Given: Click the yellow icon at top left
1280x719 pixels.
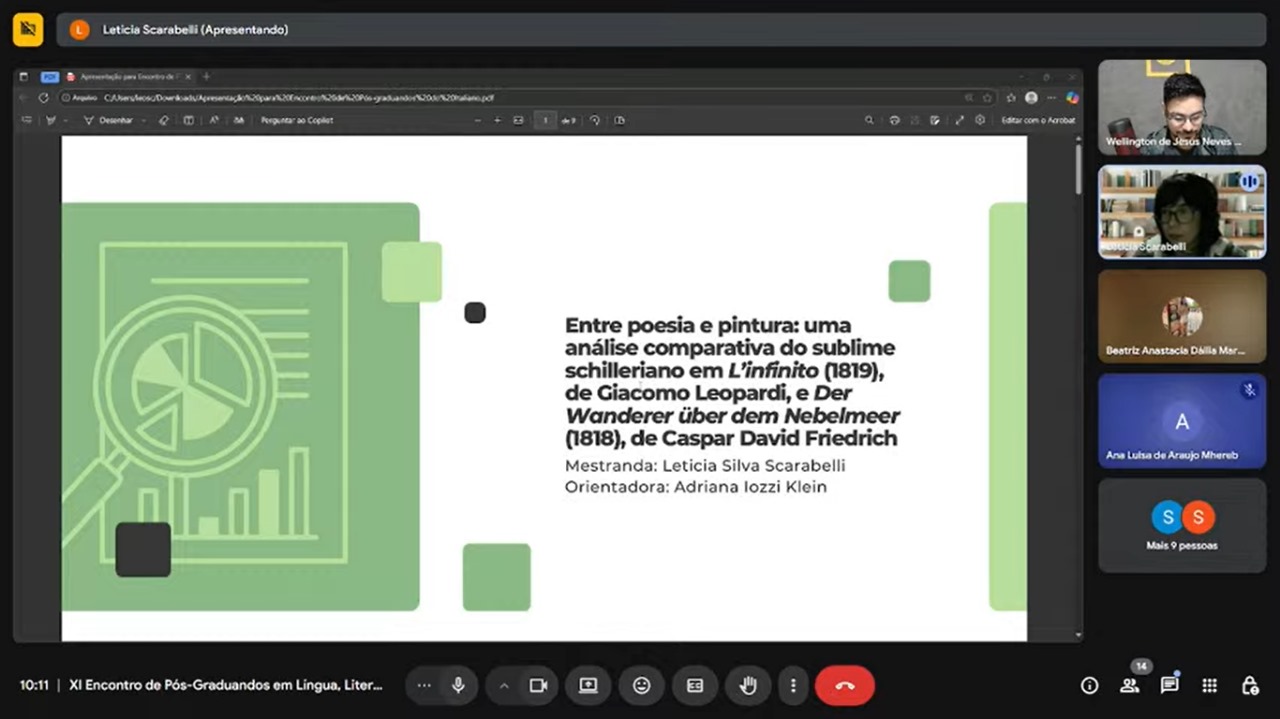Looking at the screenshot, I should 27,29.
